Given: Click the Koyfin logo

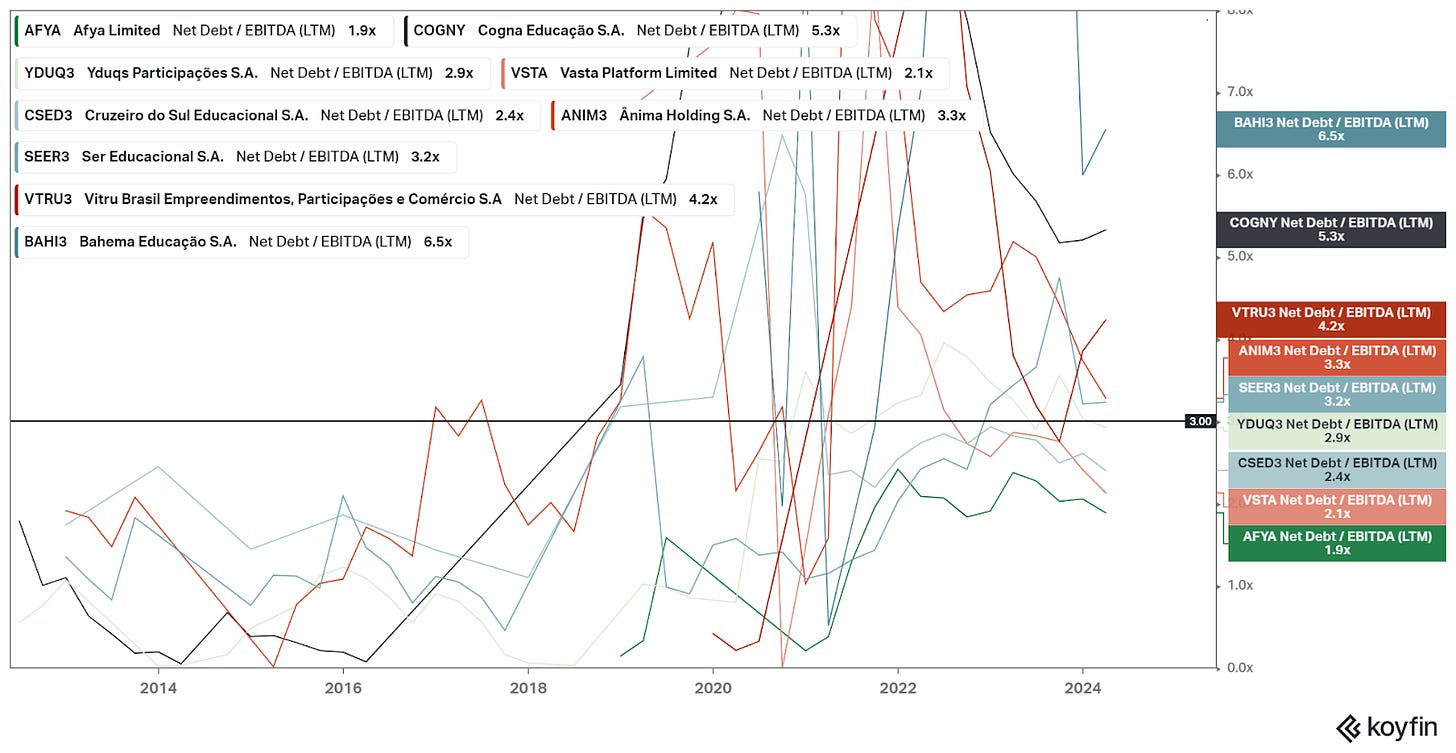Looking at the screenshot, I should tap(1389, 727).
